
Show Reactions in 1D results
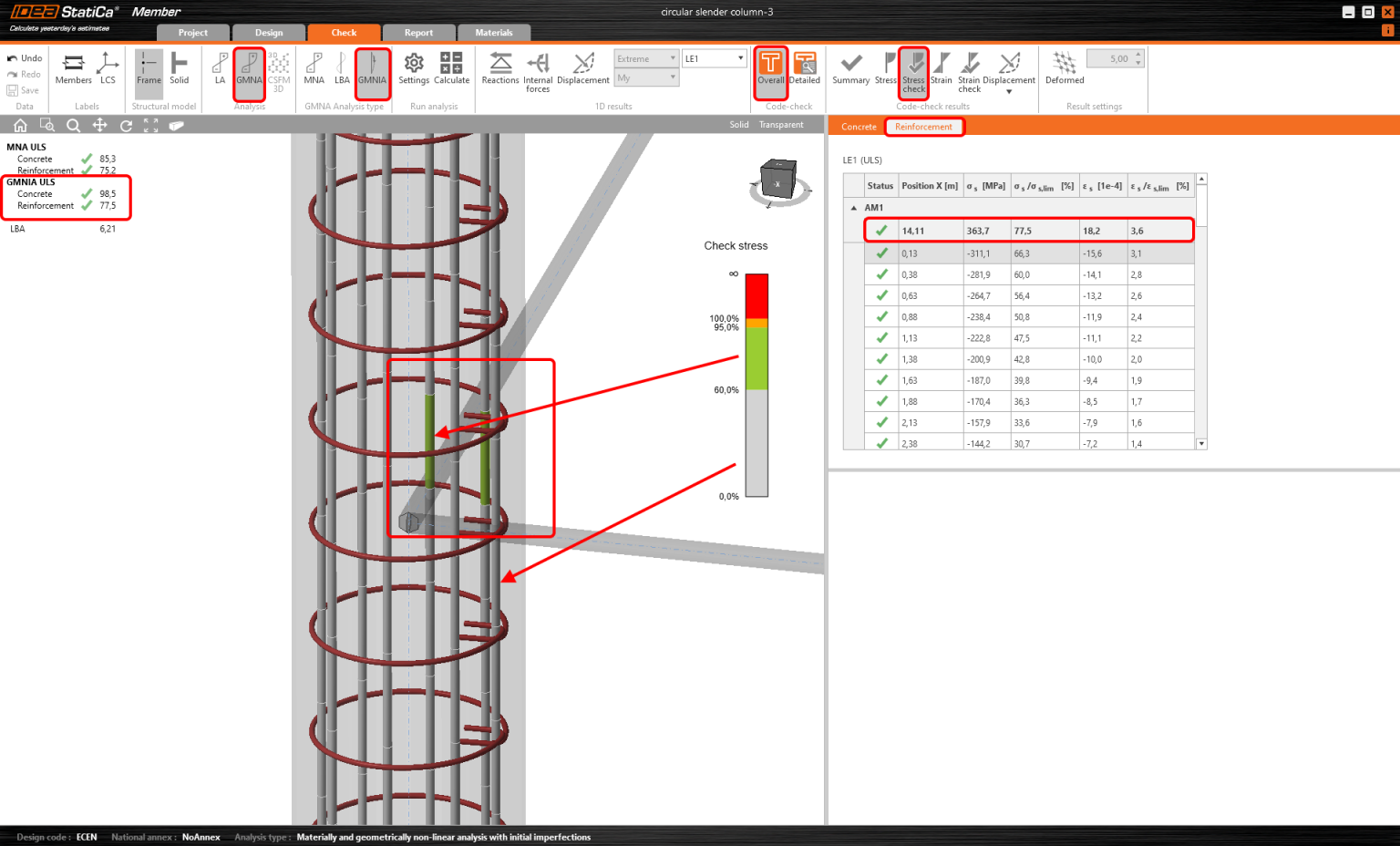499,71
